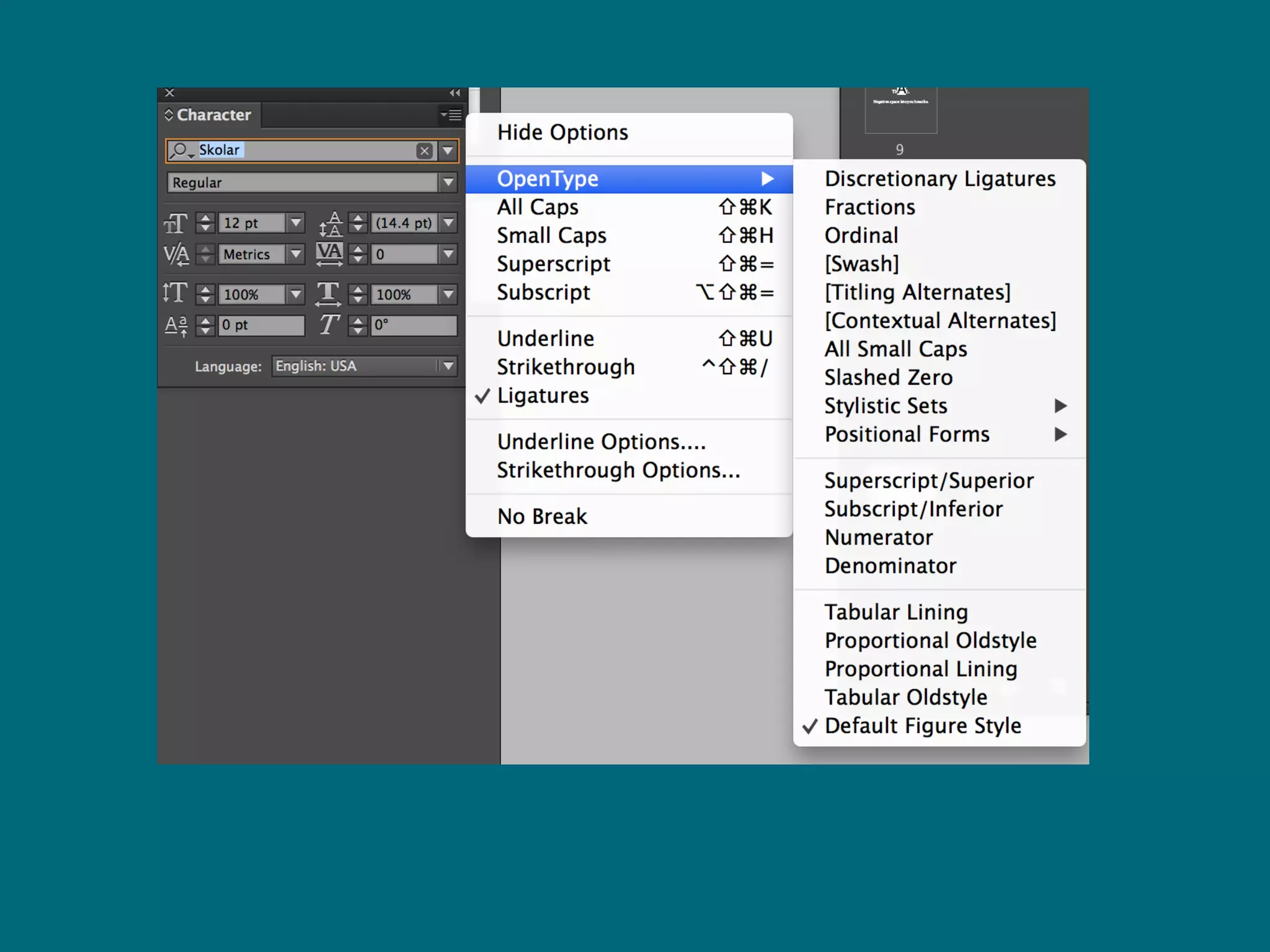Click the baseline shift icon

point(176,325)
